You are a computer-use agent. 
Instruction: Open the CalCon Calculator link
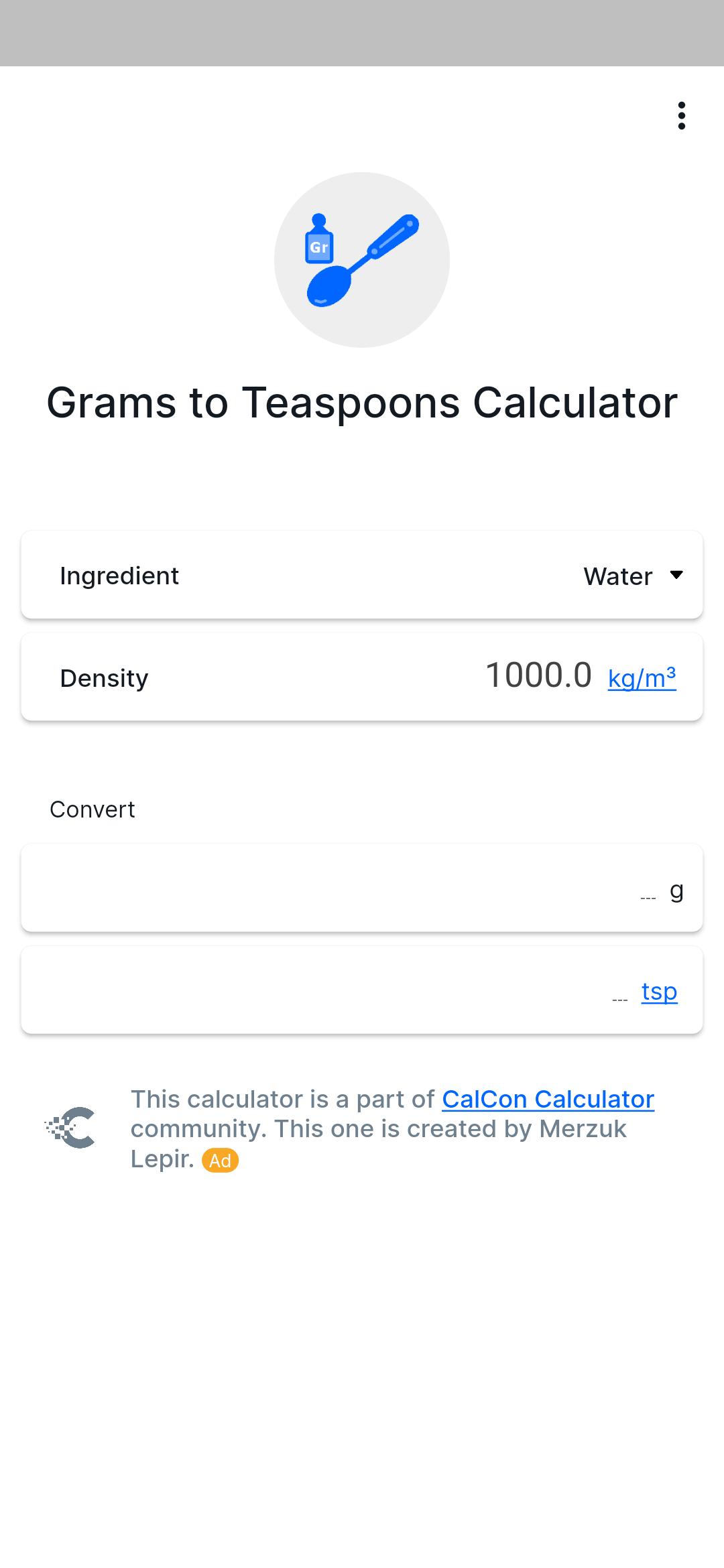click(x=548, y=1099)
